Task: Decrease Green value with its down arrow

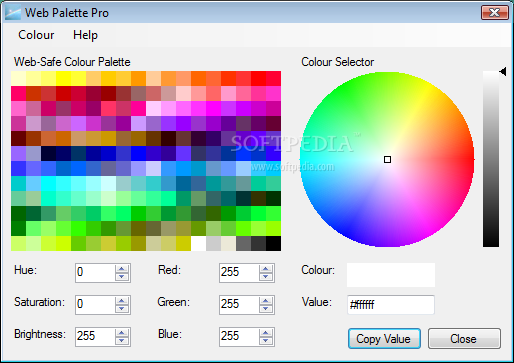Action: [x=266, y=309]
